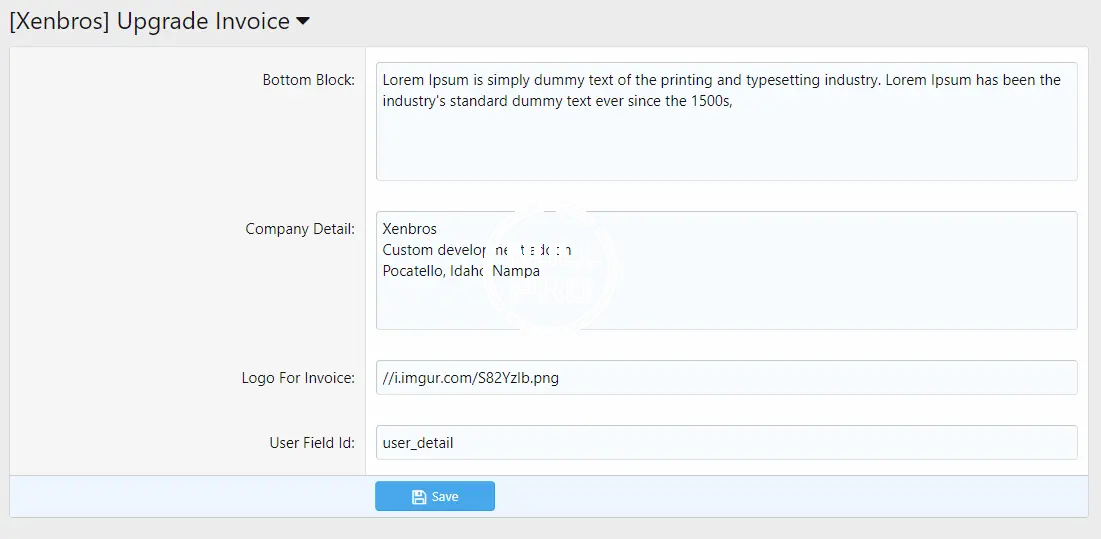This screenshot has width=1101, height=539.
Task: Click the circular watermark over Company Detail
Action: [x=553, y=268]
